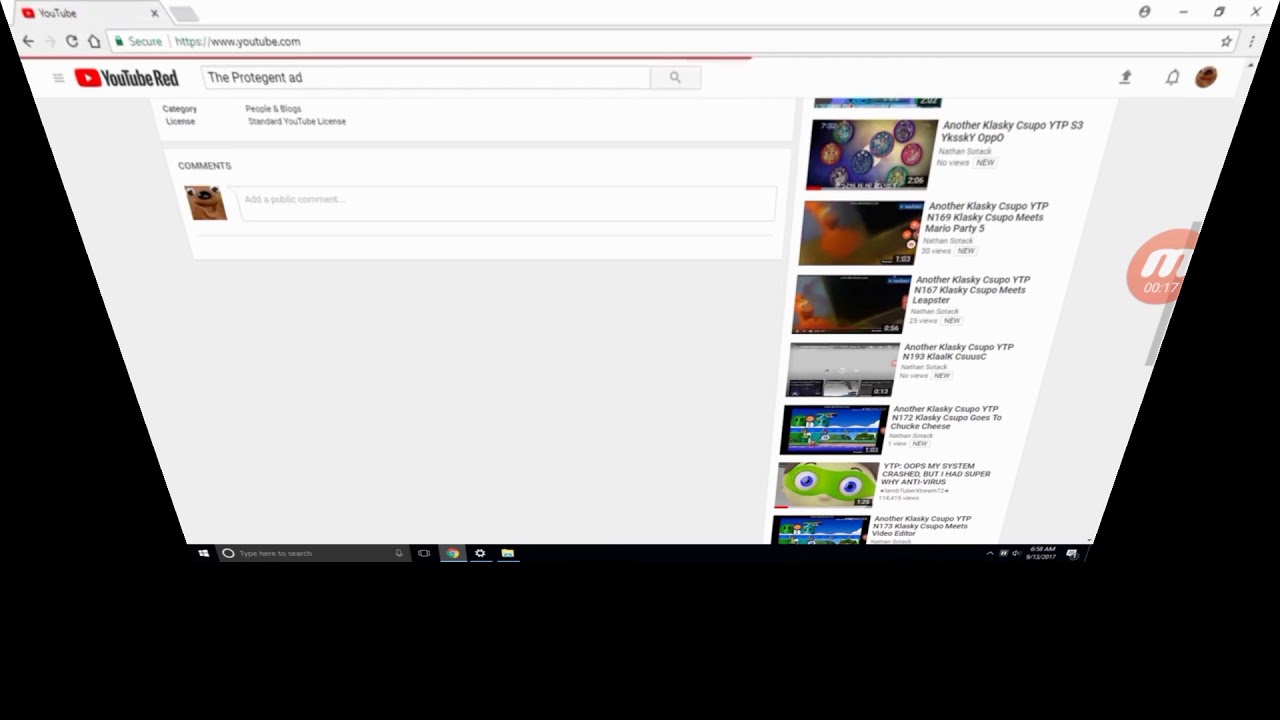Open the YouTube hamburger guide menu
Screen dimensions: 1280x720
click(x=58, y=78)
